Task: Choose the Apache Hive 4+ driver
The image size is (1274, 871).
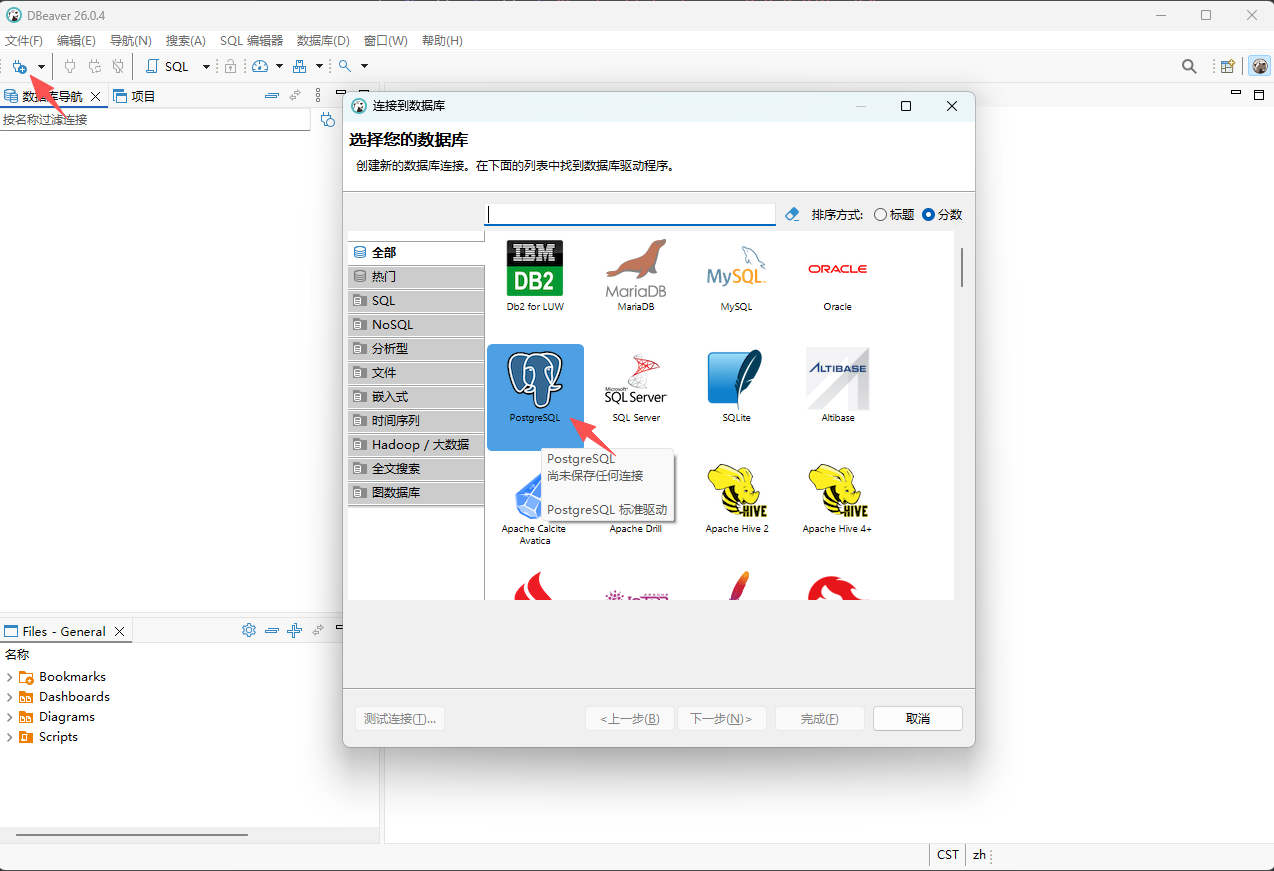Action: pyautogui.click(x=837, y=498)
